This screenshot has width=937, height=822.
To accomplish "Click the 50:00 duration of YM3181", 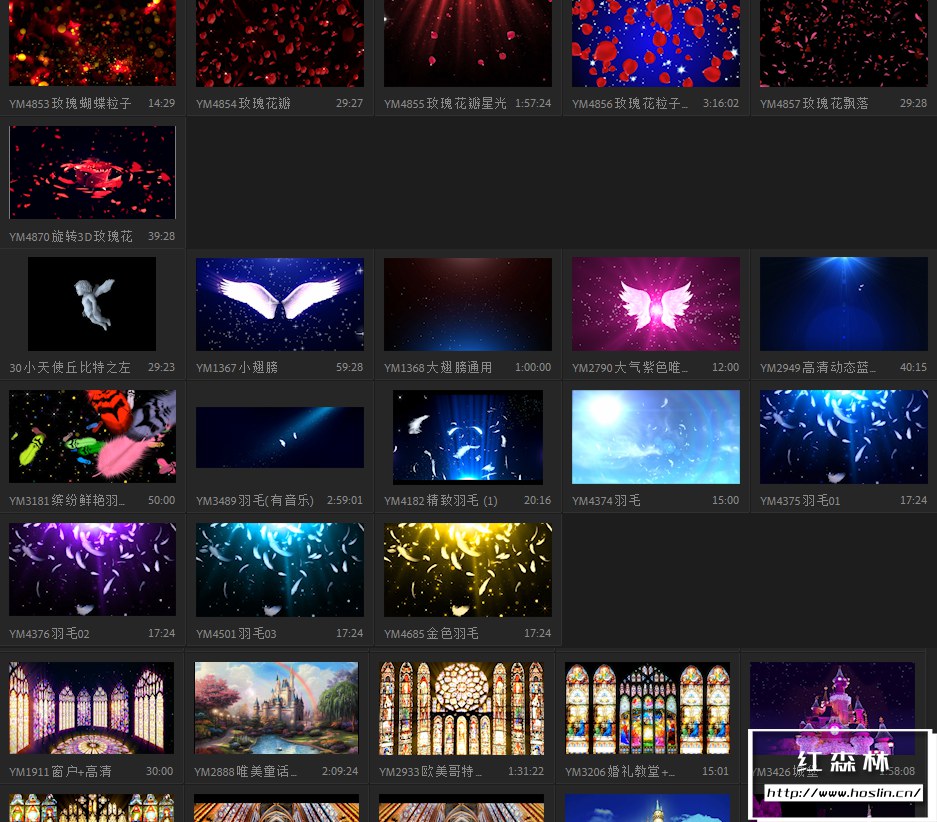I will pos(161,500).
